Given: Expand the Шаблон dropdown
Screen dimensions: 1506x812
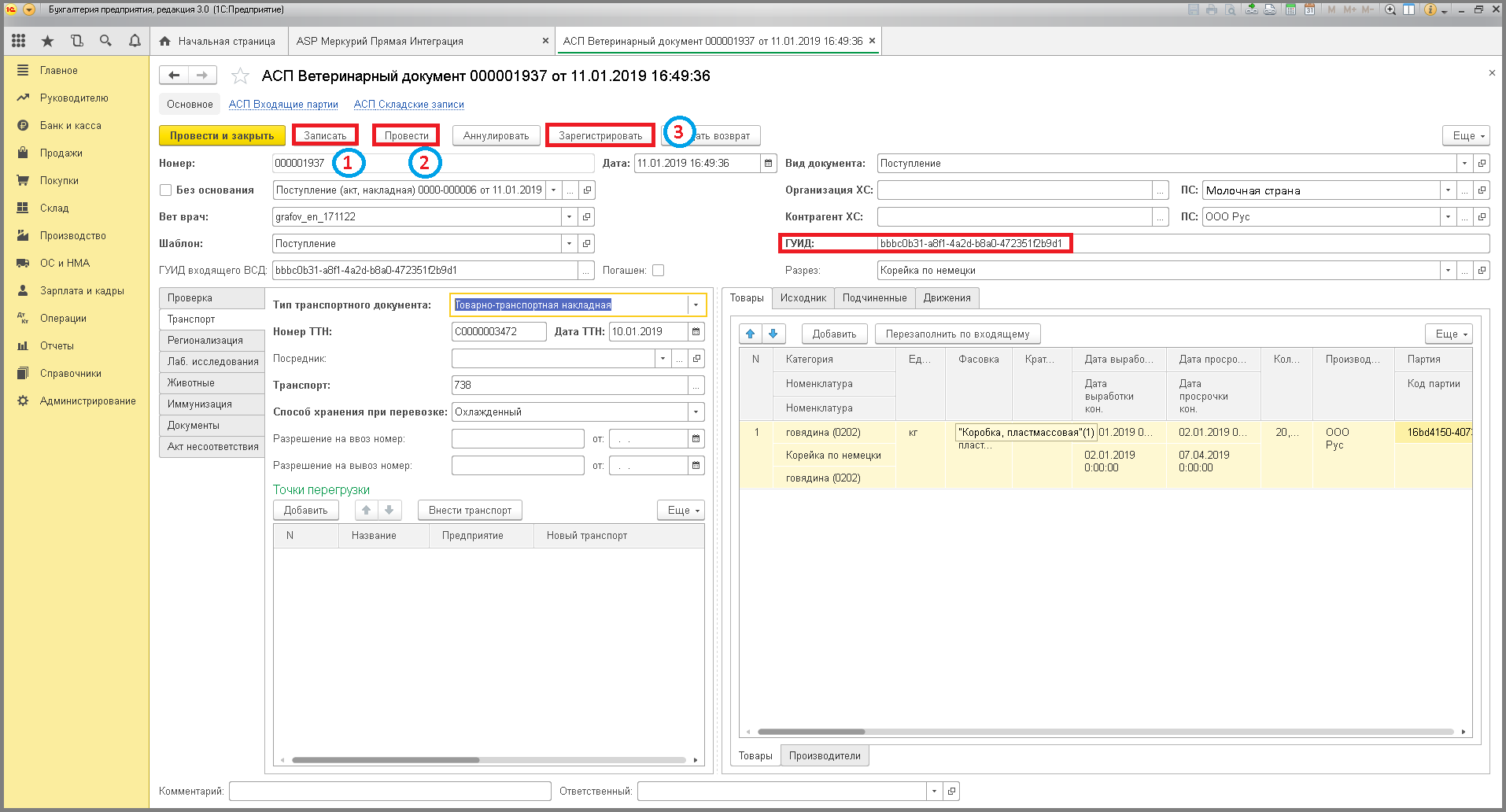Looking at the screenshot, I should (x=569, y=243).
